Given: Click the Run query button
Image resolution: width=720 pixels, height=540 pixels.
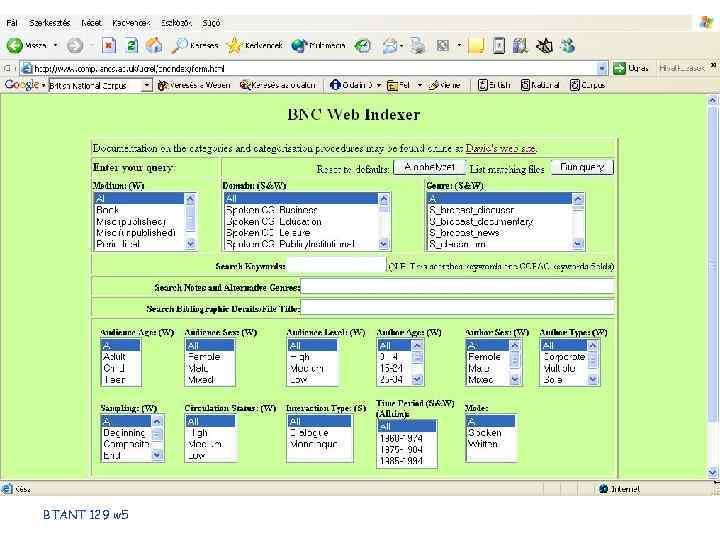Looking at the screenshot, I should (x=582, y=167).
